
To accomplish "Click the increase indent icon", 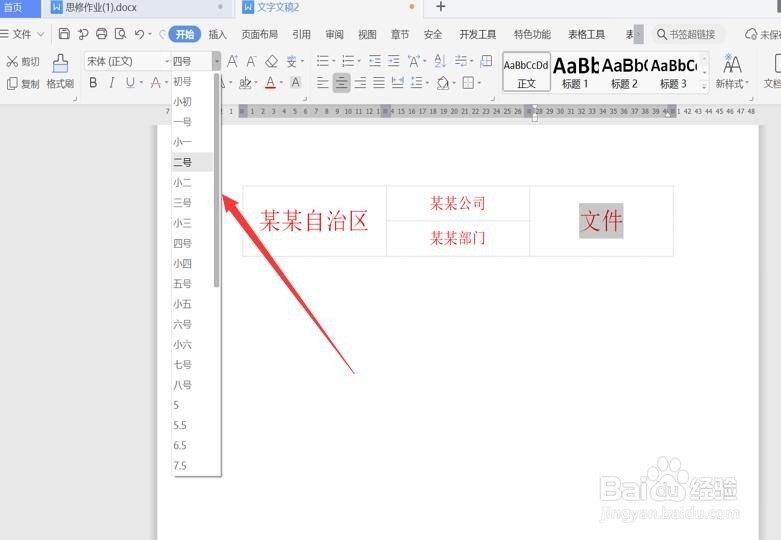I will click(x=393, y=61).
